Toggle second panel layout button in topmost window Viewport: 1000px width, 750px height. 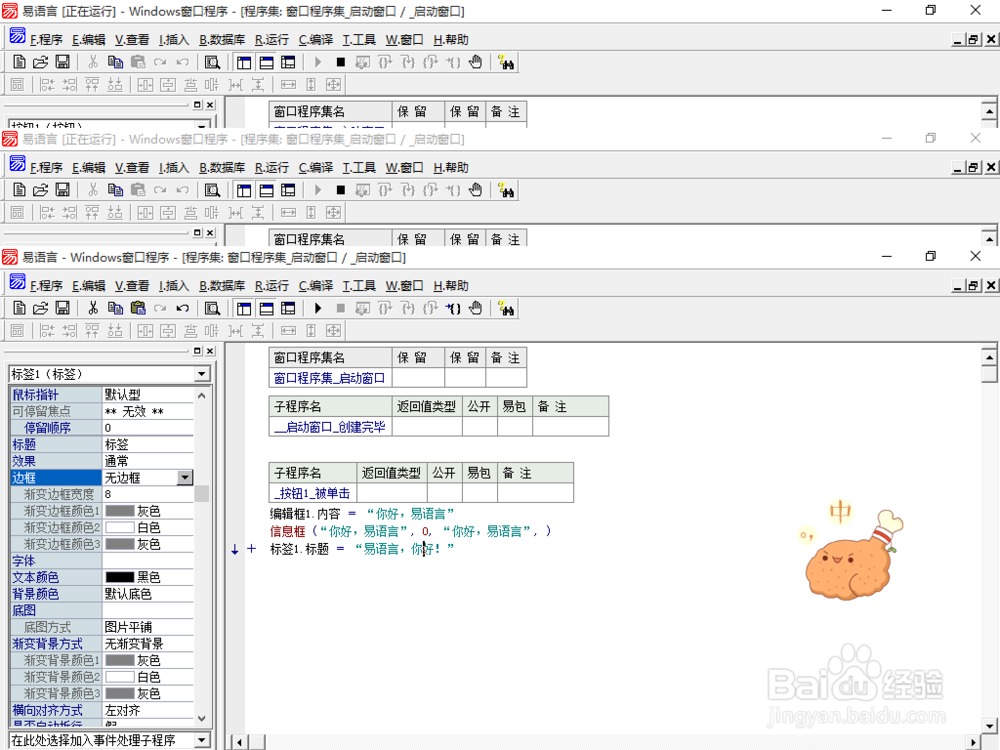(x=266, y=62)
